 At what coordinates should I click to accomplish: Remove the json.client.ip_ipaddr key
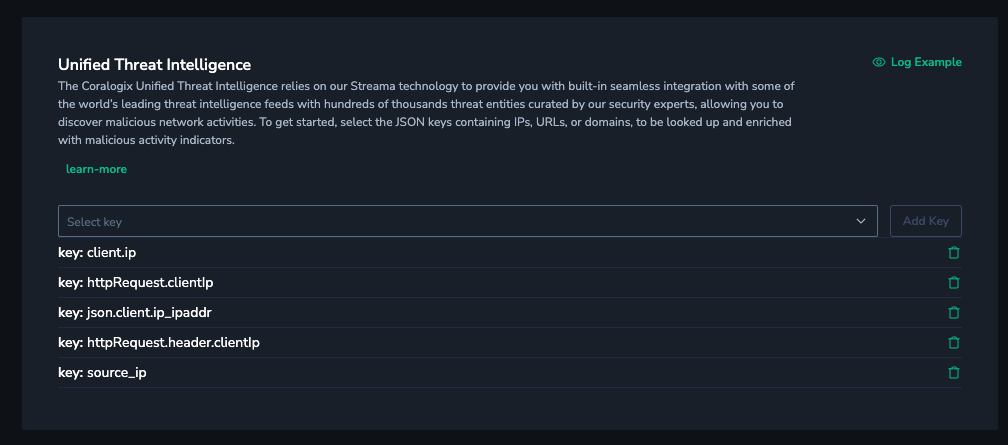[953, 313]
